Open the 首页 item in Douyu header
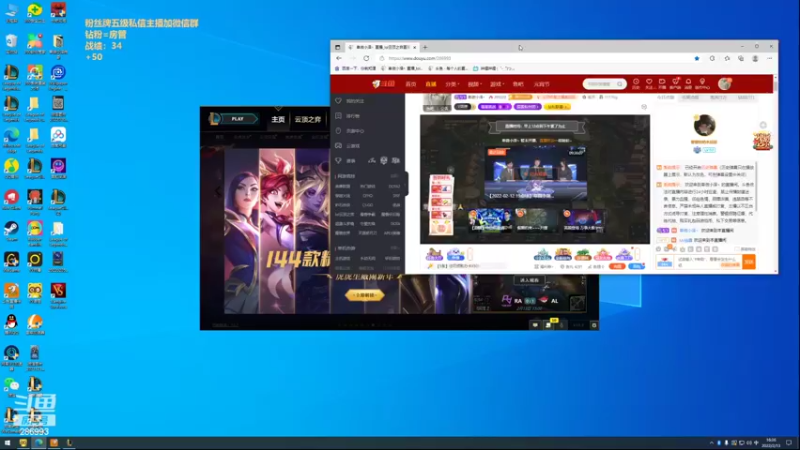 pos(411,84)
